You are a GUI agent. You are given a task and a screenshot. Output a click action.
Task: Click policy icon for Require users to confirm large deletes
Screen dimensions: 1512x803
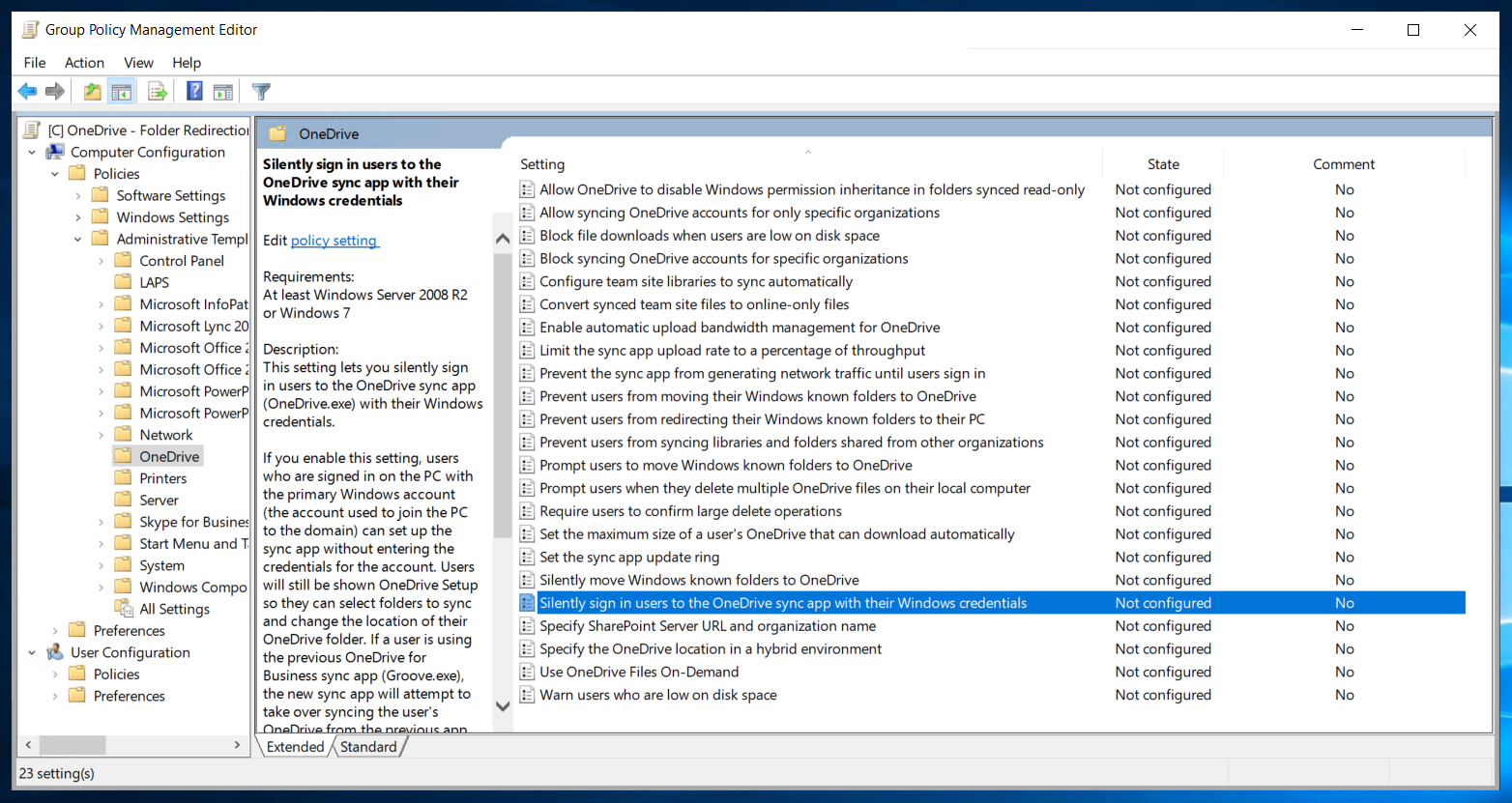[x=527, y=511]
